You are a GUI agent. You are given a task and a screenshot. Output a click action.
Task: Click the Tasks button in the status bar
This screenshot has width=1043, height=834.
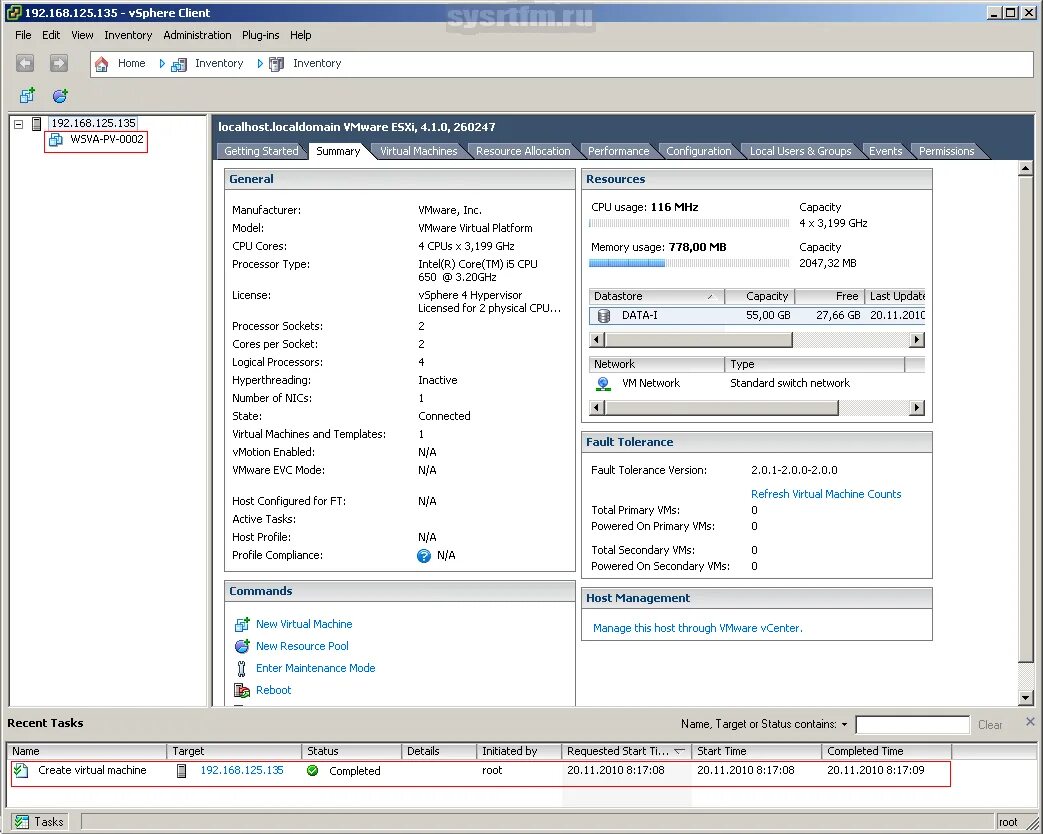39,822
